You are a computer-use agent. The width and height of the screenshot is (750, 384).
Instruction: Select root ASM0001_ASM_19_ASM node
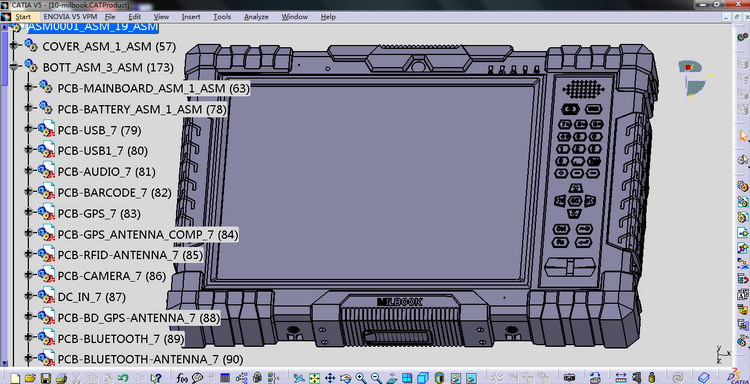point(93,26)
